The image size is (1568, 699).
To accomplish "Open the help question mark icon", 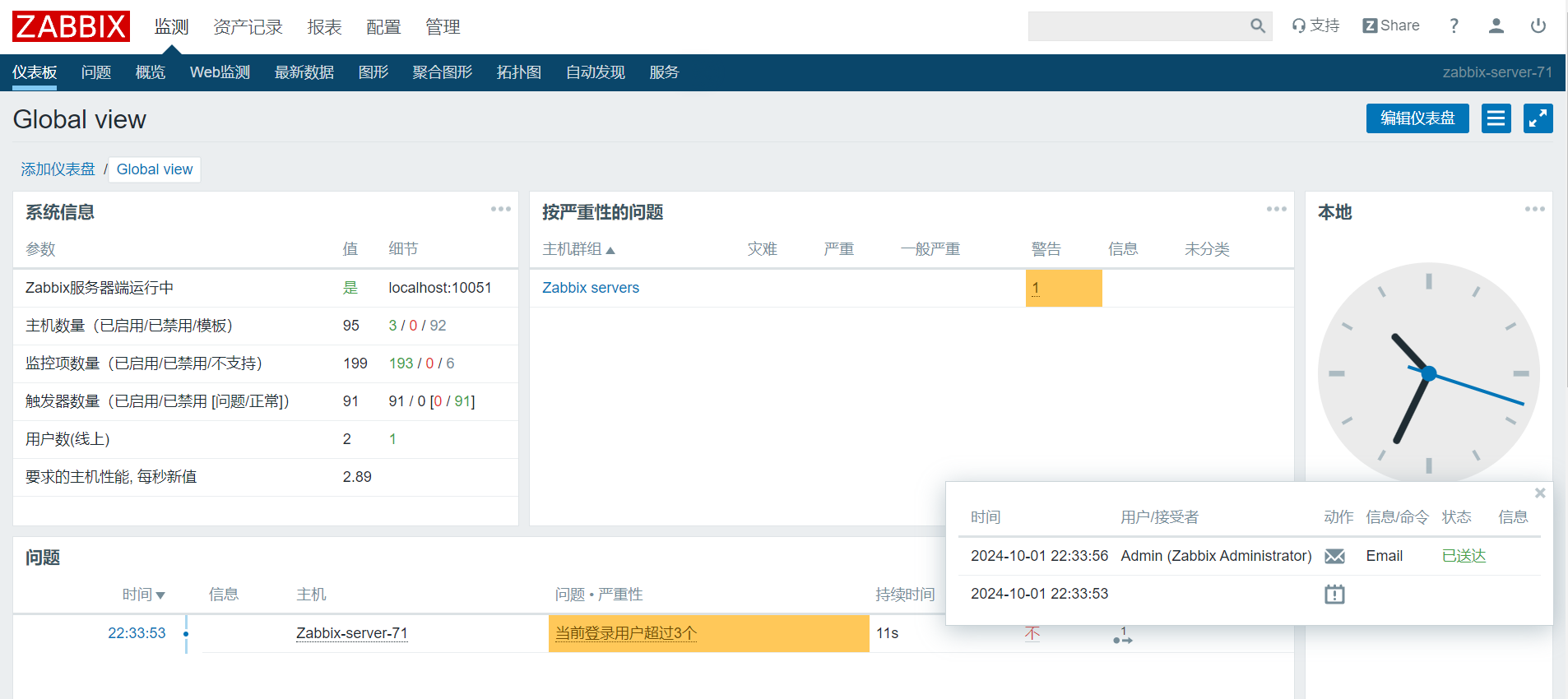I will [1454, 25].
